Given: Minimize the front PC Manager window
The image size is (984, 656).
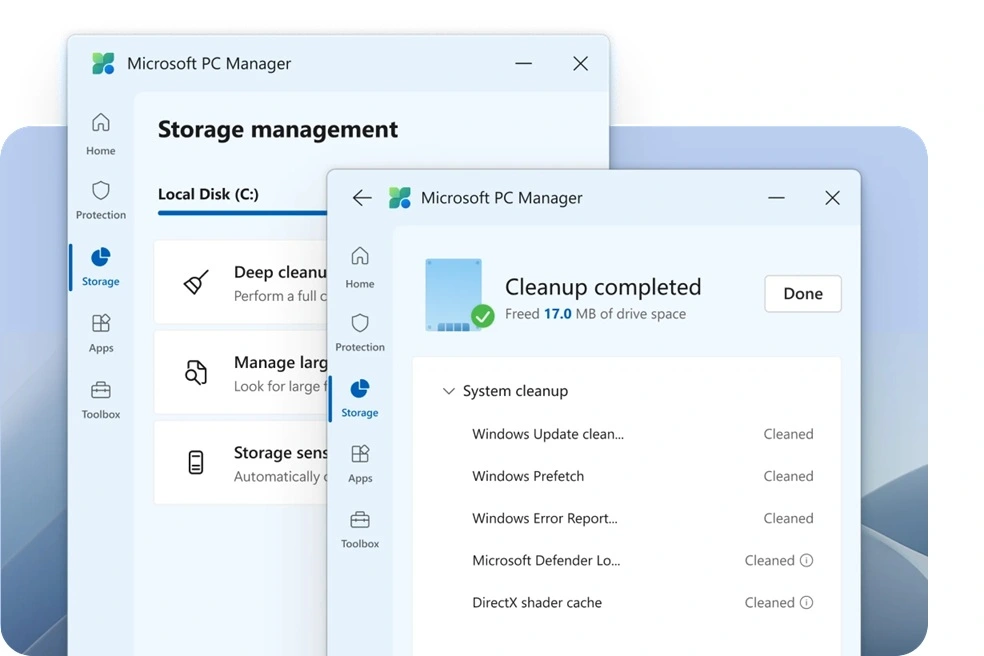Looking at the screenshot, I should [x=776, y=198].
